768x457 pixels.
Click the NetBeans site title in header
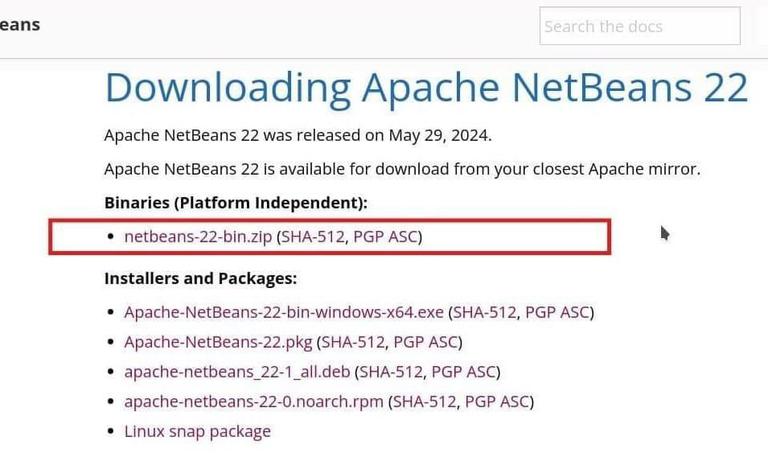[x=20, y=24]
